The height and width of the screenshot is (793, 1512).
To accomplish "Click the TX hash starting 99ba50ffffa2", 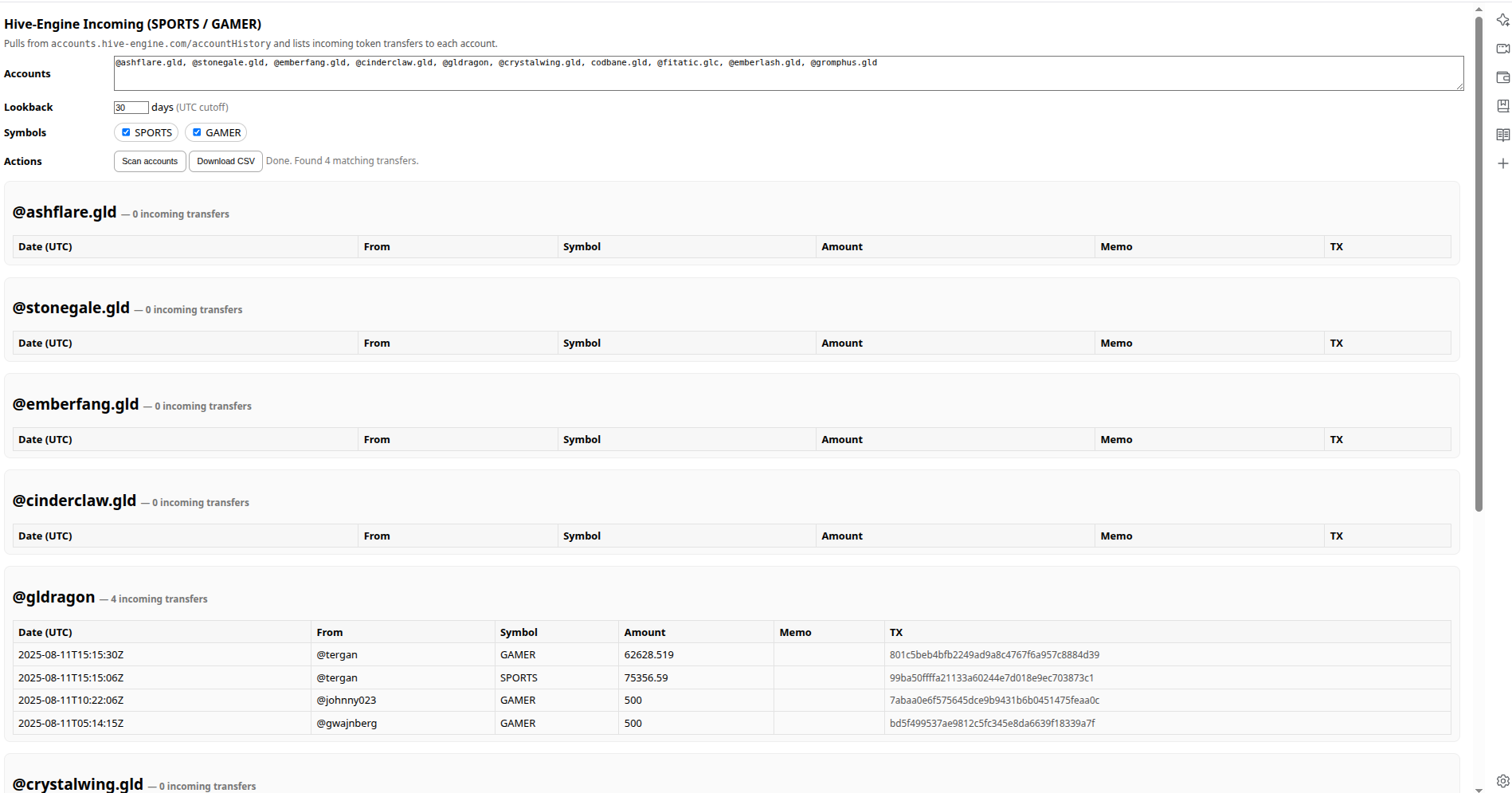I will (x=992, y=678).
